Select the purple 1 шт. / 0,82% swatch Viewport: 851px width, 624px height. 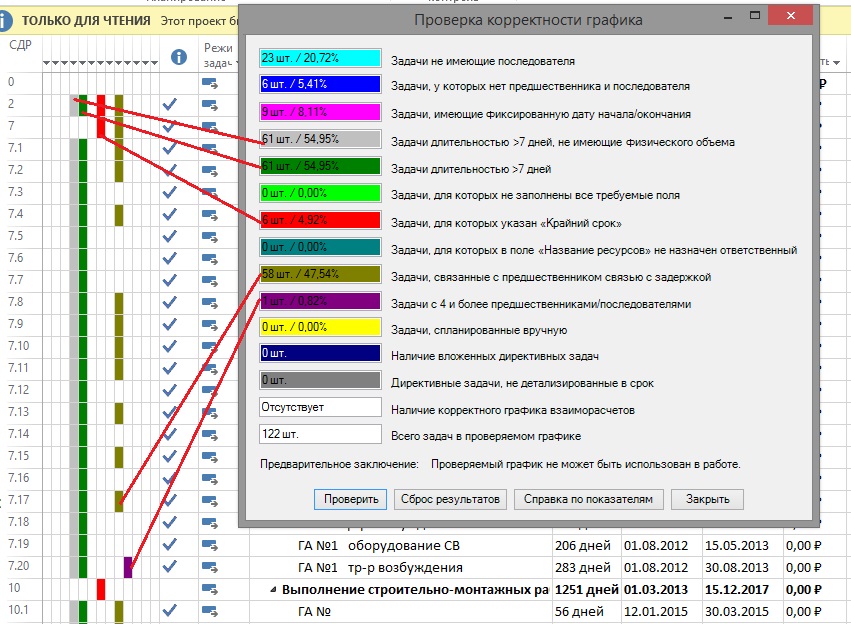[320, 301]
